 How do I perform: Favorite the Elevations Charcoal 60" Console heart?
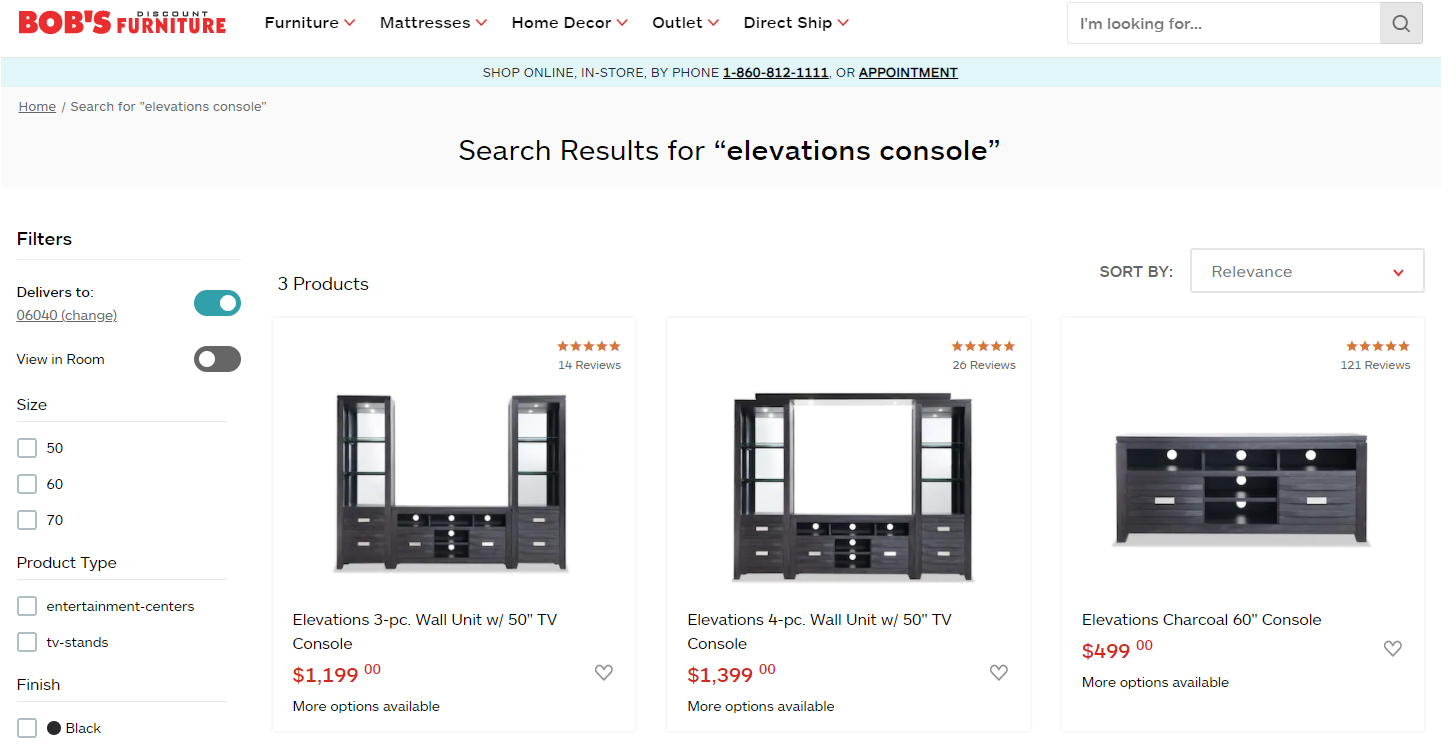1393,649
